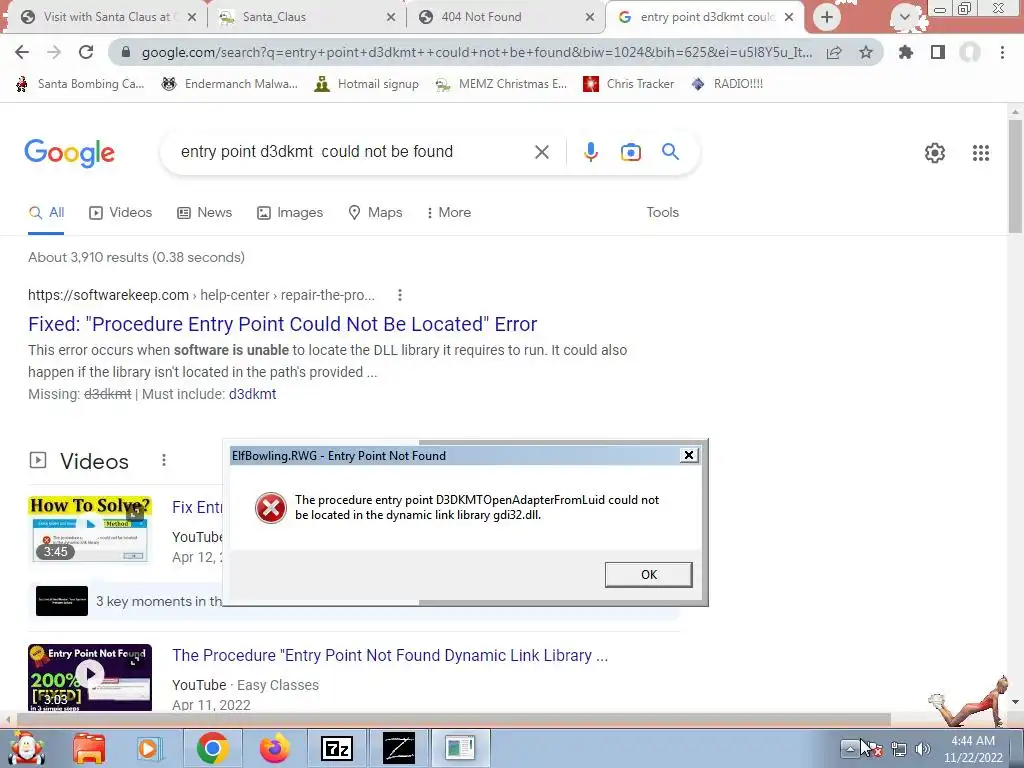The width and height of the screenshot is (1024, 768).
Task: Switch to the Santa_Claus tab
Action: click(x=306, y=17)
